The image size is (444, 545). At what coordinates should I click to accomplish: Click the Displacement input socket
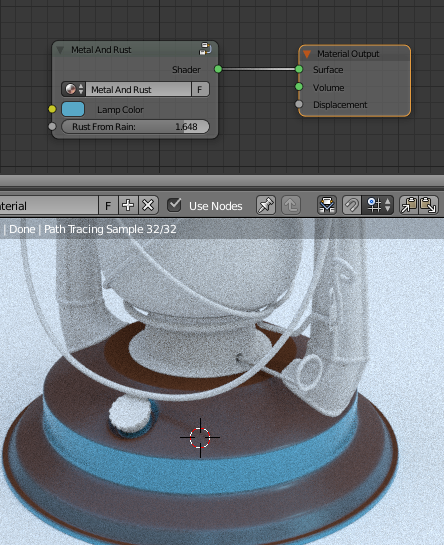(x=299, y=104)
